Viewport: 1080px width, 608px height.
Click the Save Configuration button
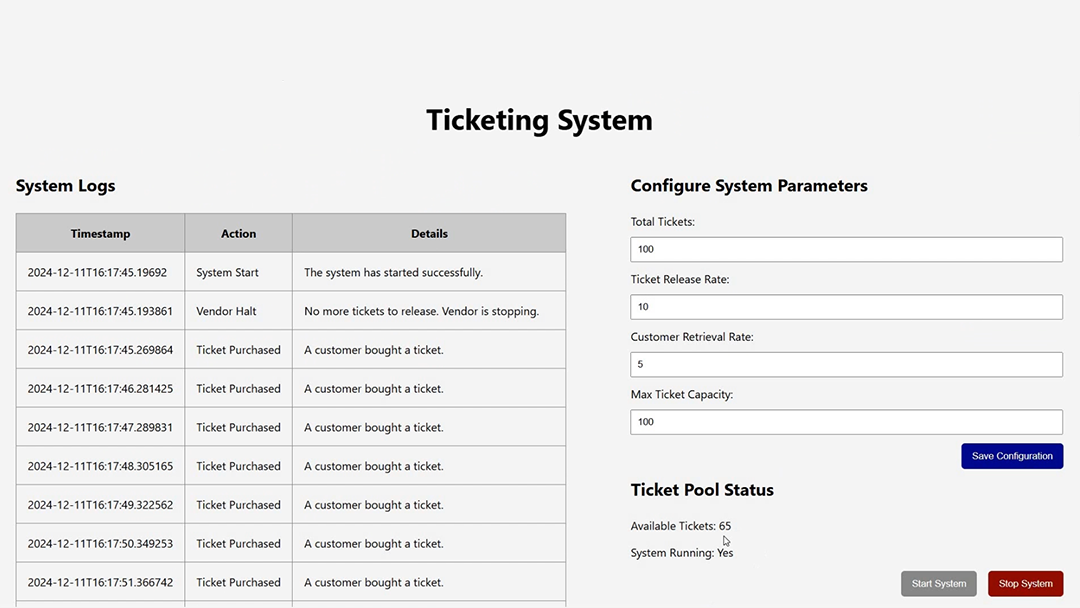pos(1012,456)
